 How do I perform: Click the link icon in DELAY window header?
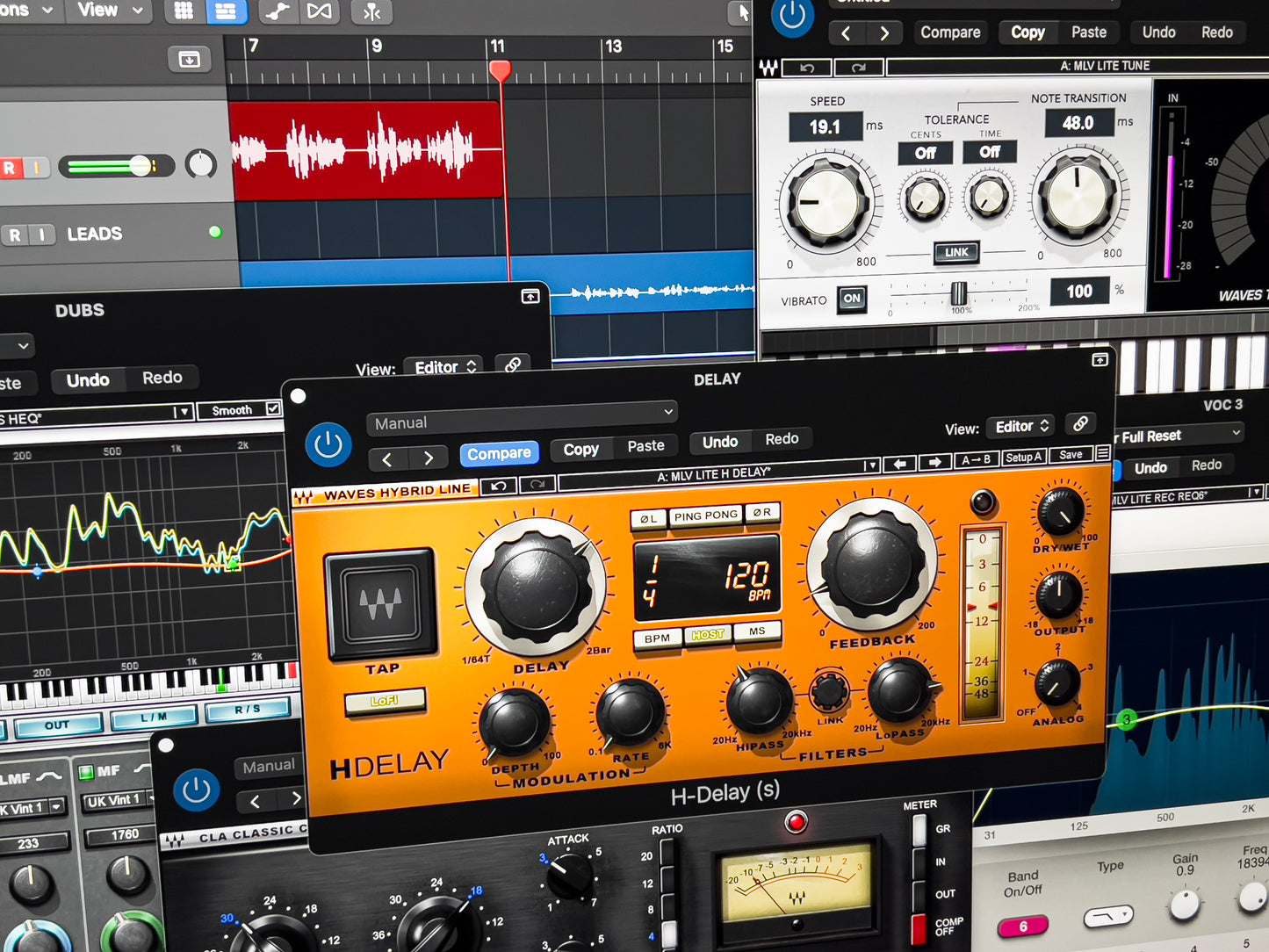tap(1080, 424)
